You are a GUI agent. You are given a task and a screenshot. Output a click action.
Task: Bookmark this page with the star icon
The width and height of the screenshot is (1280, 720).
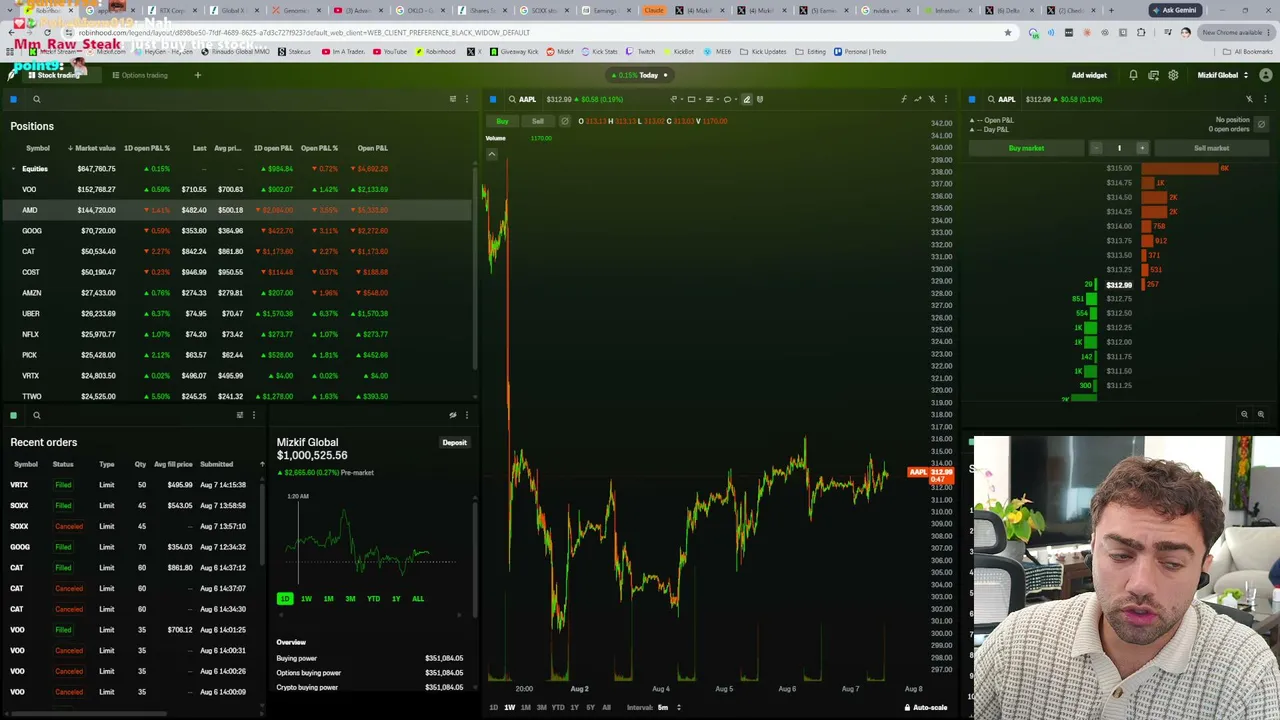[x=1007, y=32]
